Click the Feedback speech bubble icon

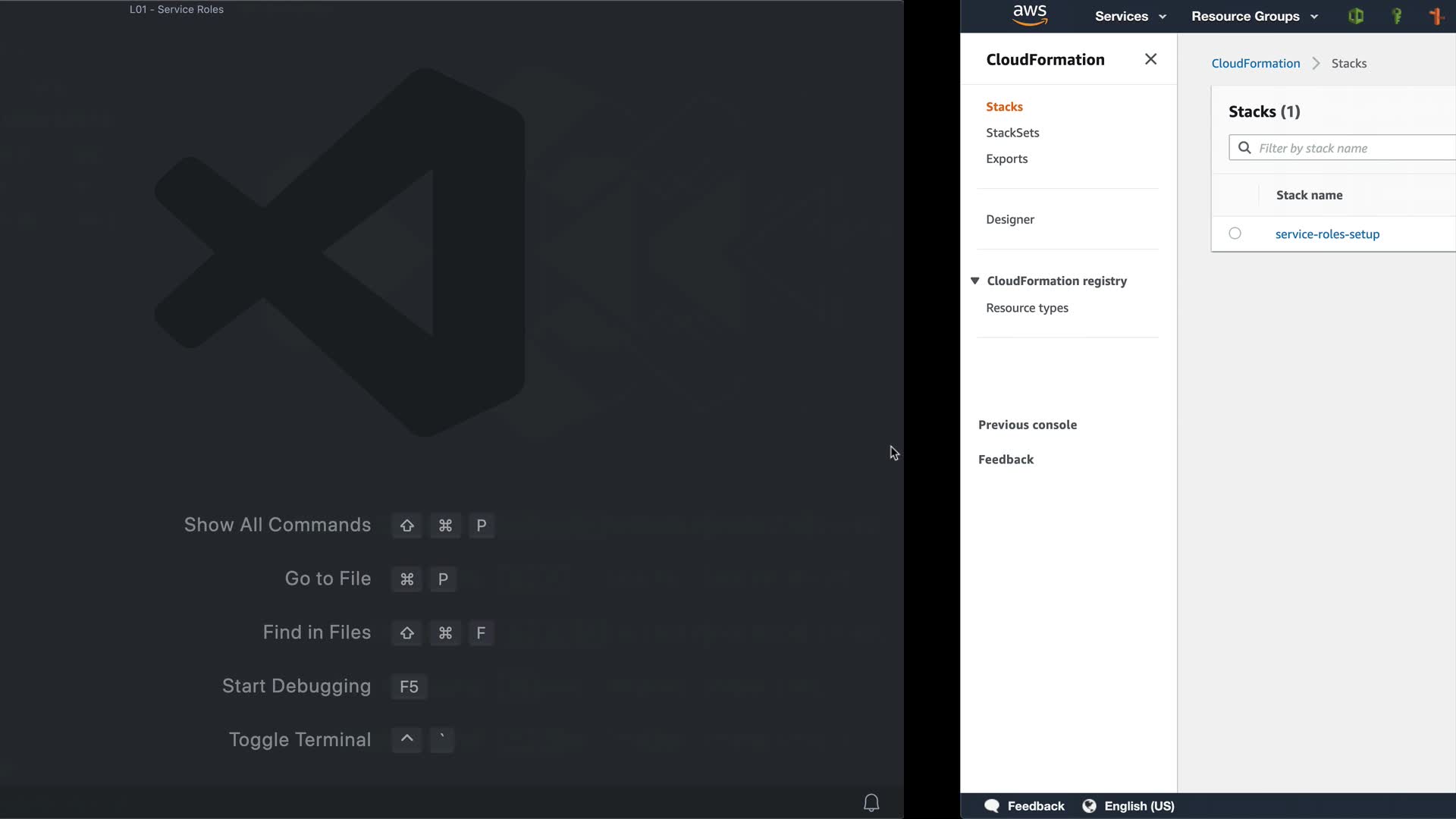[992, 806]
